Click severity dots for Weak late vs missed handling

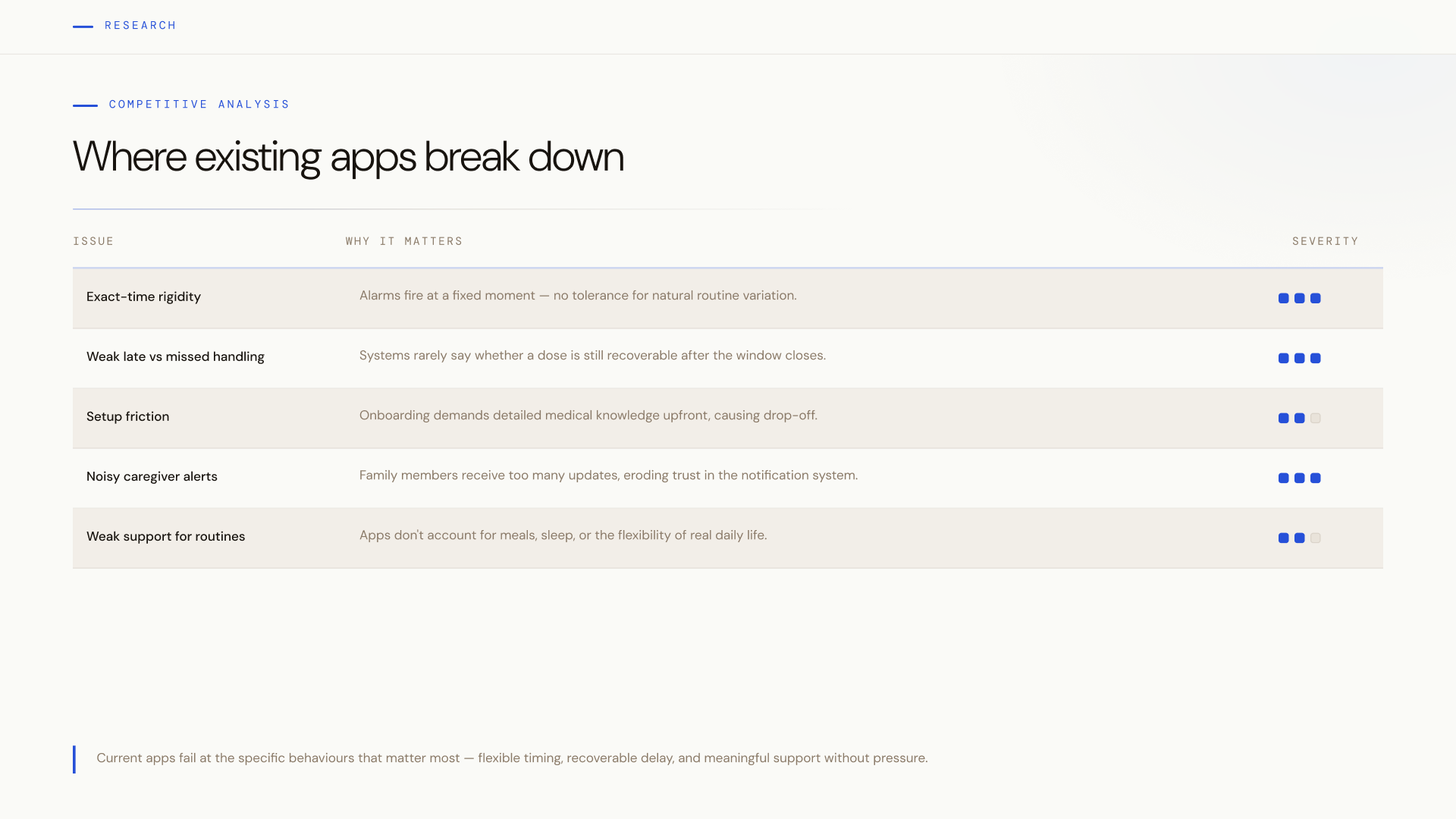pyautogui.click(x=1299, y=358)
